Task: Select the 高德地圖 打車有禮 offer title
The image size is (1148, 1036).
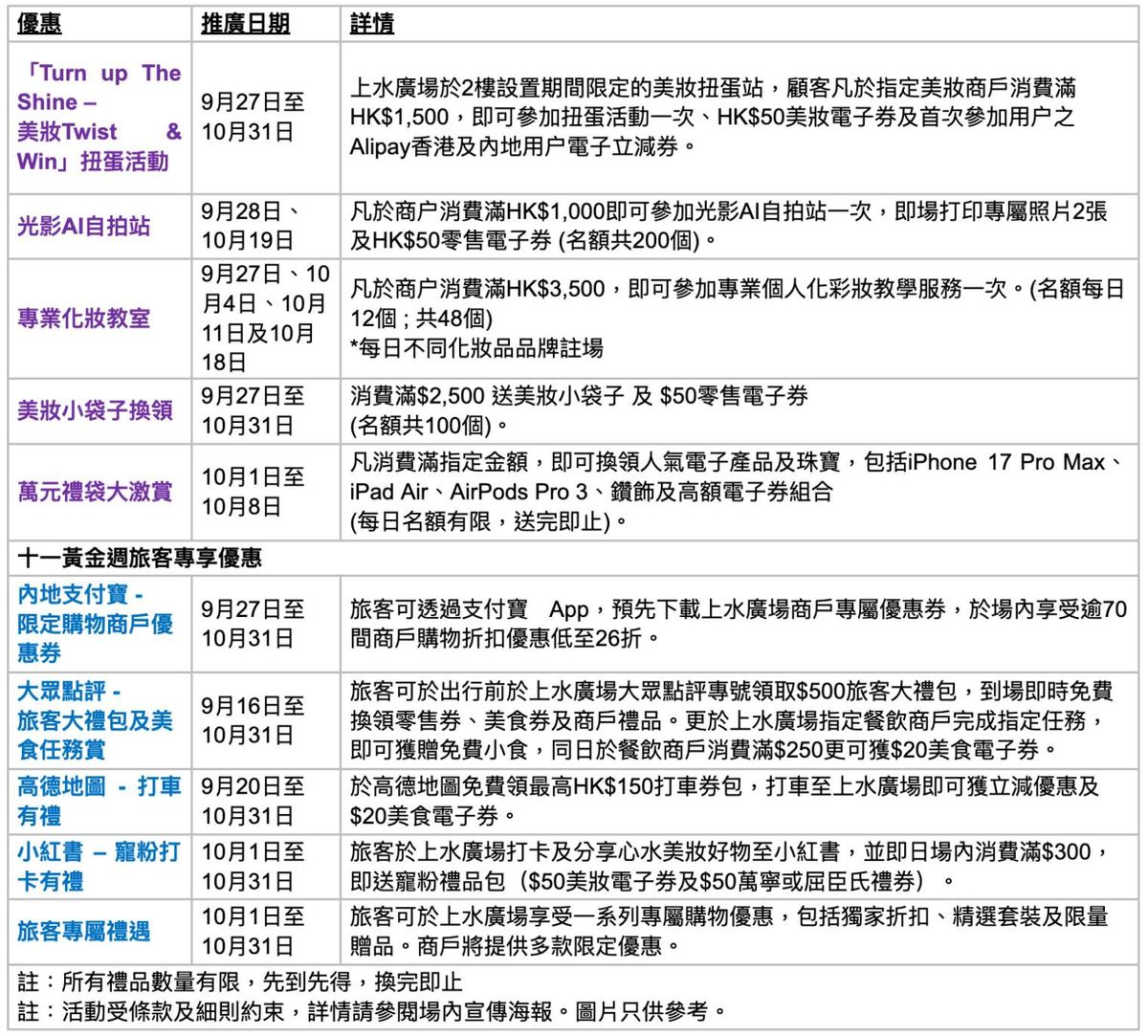Action: [99, 801]
